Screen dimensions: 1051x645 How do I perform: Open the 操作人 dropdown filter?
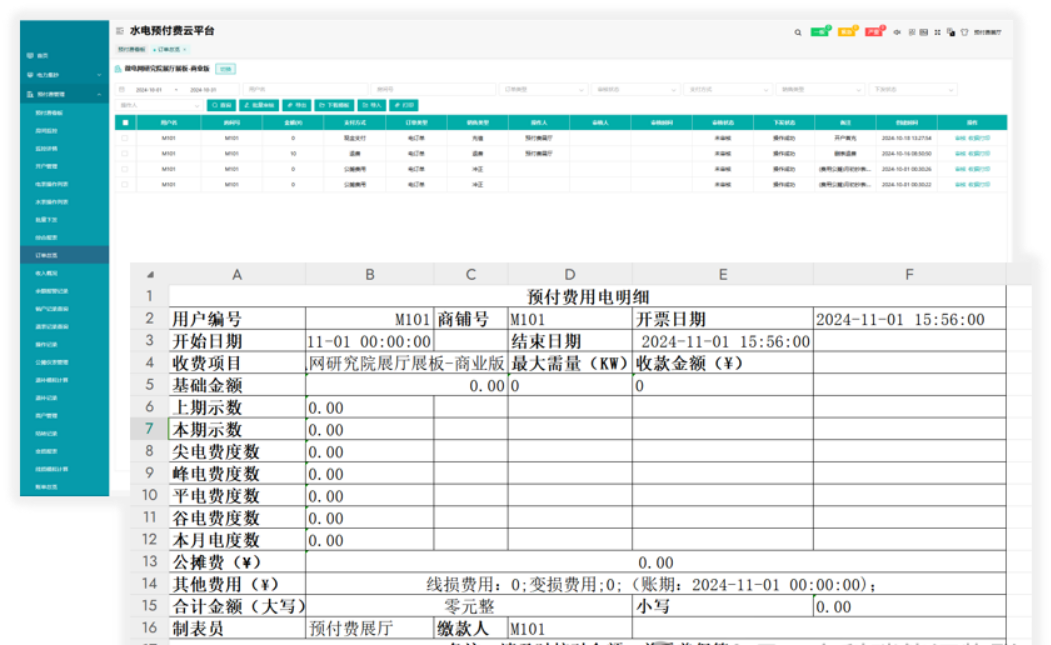click(x=159, y=104)
